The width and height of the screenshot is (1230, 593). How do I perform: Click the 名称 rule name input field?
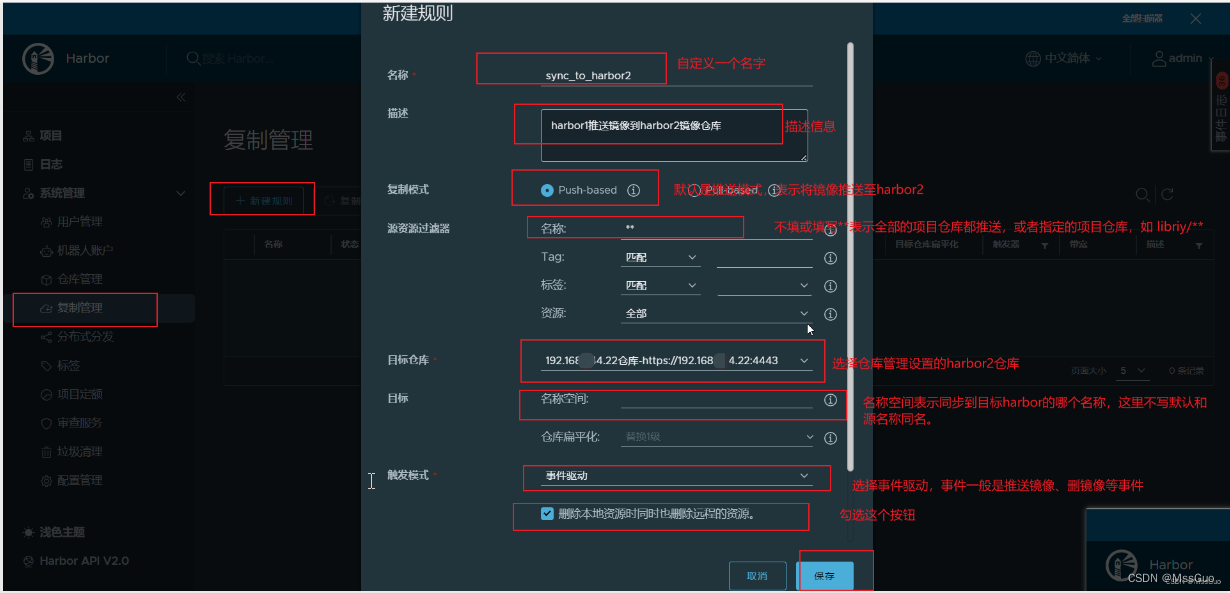pyautogui.click(x=677, y=75)
